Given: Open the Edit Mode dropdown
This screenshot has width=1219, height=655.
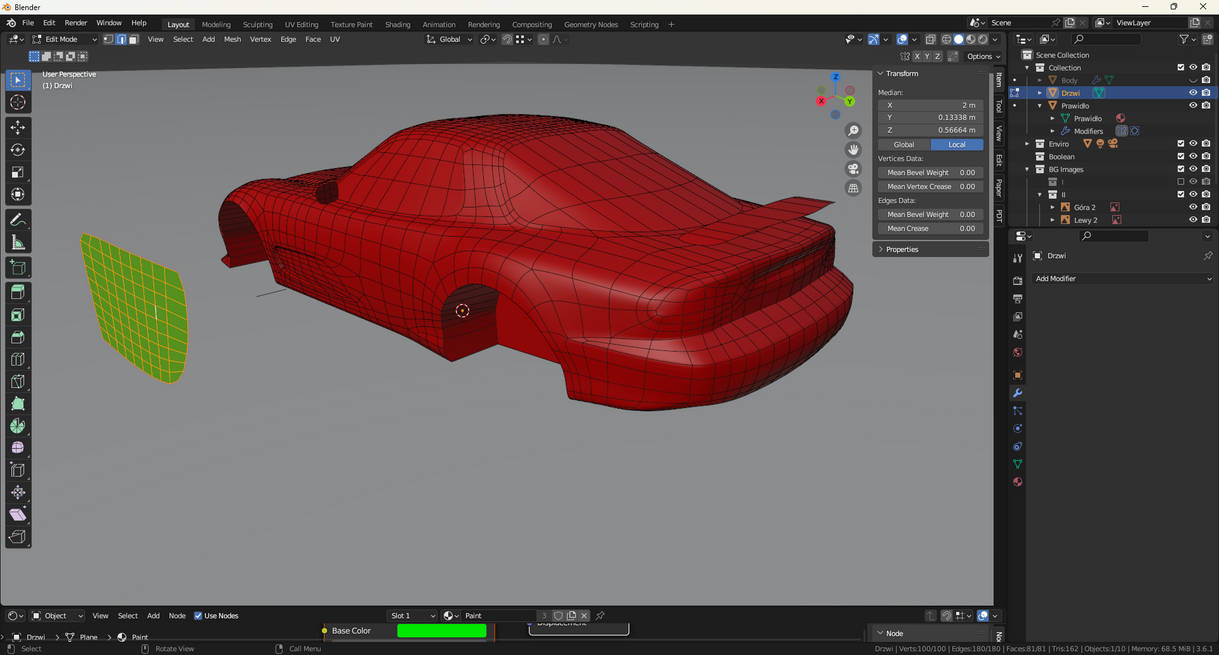Looking at the screenshot, I should tap(63, 40).
